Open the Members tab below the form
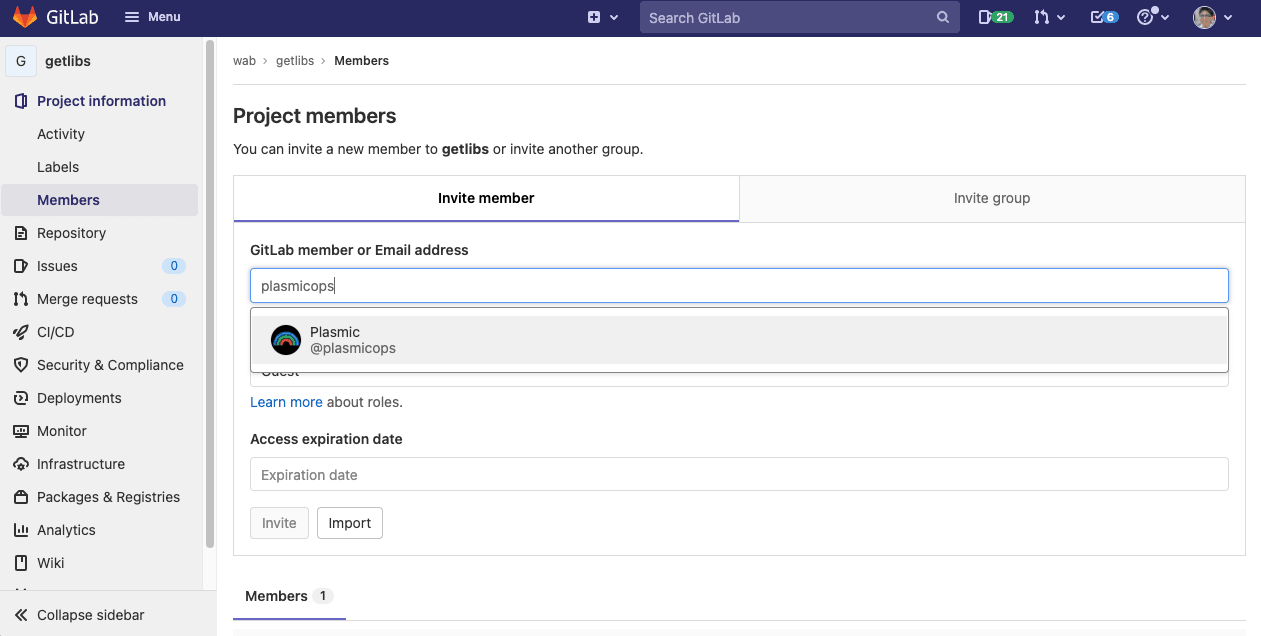 [x=289, y=596]
